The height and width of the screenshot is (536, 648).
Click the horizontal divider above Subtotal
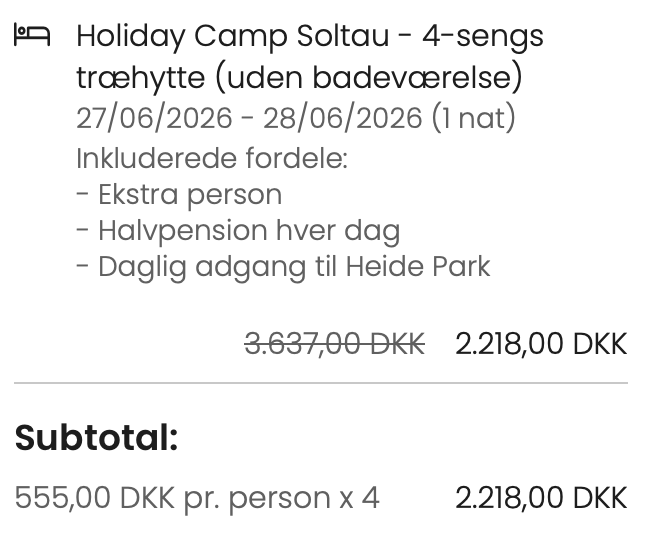tap(321, 383)
